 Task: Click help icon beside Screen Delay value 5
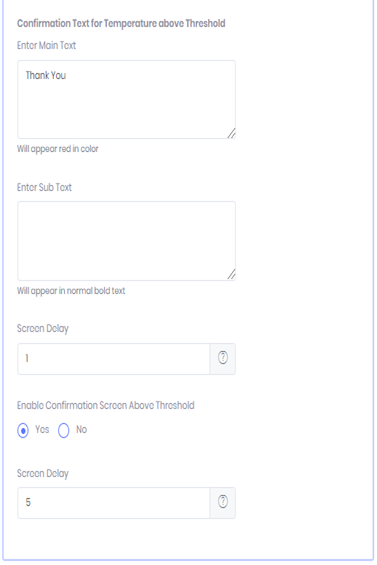223,502
